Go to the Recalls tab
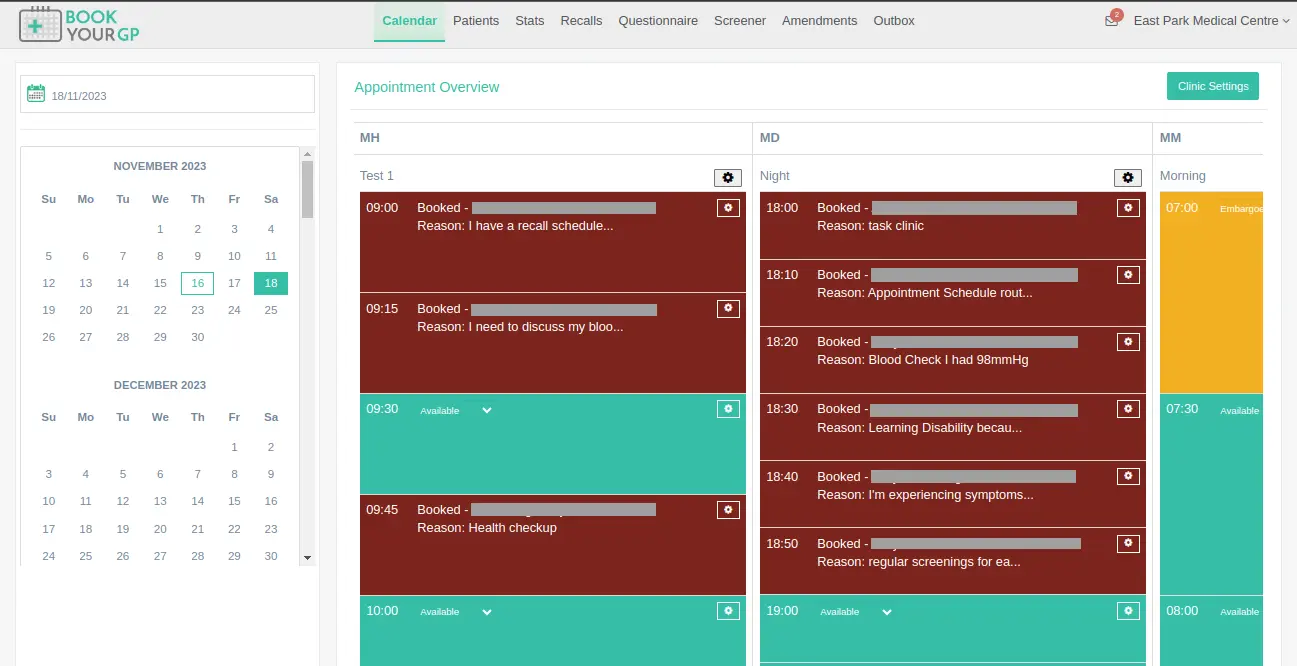 pos(581,21)
